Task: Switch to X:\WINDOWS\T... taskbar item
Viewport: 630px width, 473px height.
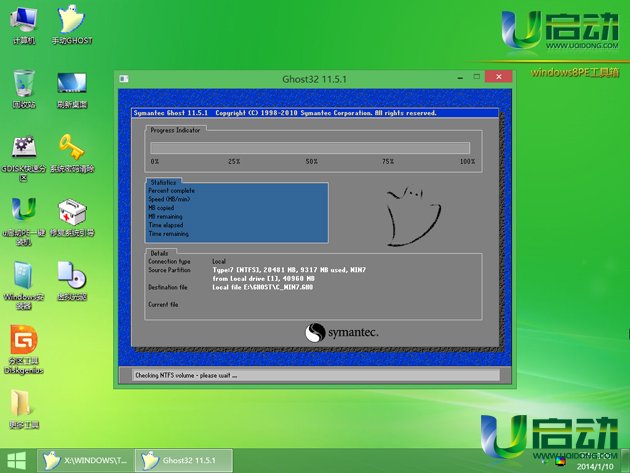Action: coord(85,461)
